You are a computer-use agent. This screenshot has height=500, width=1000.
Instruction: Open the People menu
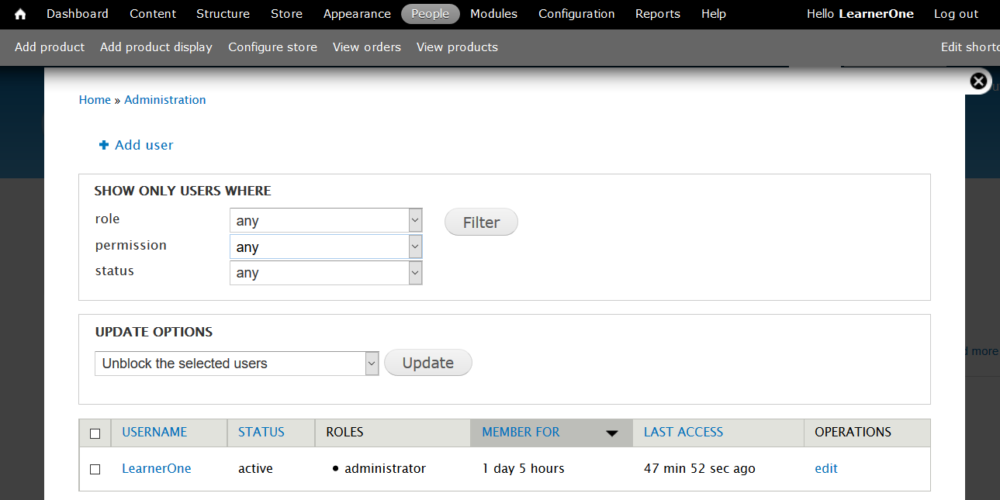[x=430, y=14]
